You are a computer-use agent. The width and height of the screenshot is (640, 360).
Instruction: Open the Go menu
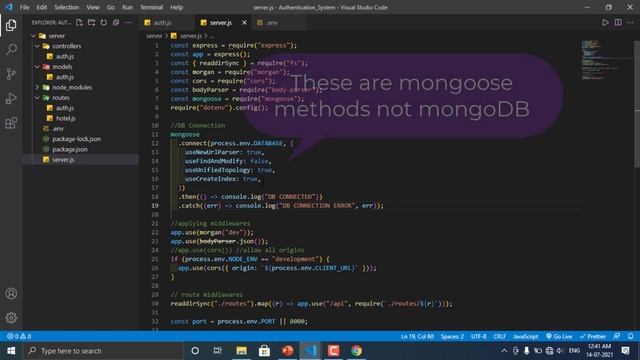point(111,7)
